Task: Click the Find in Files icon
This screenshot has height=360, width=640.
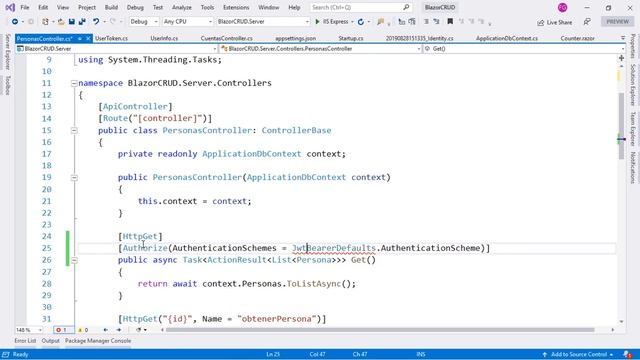Action: click(x=380, y=22)
